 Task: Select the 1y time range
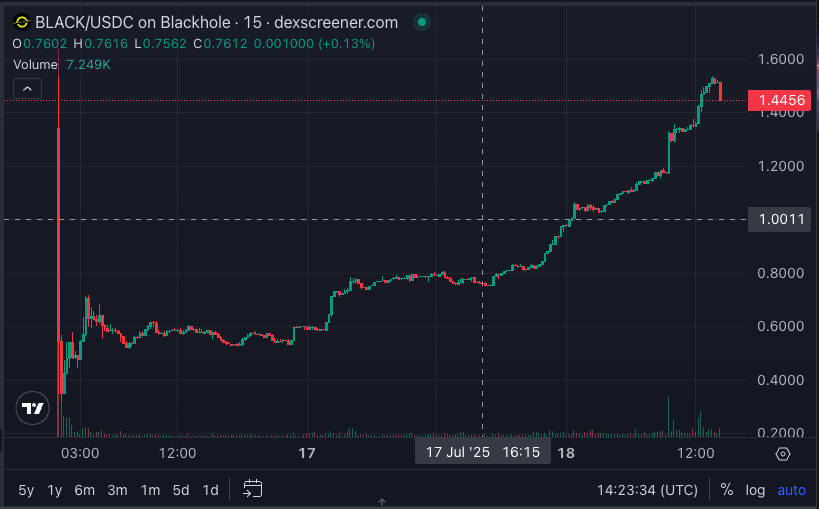tap(55, 490)
